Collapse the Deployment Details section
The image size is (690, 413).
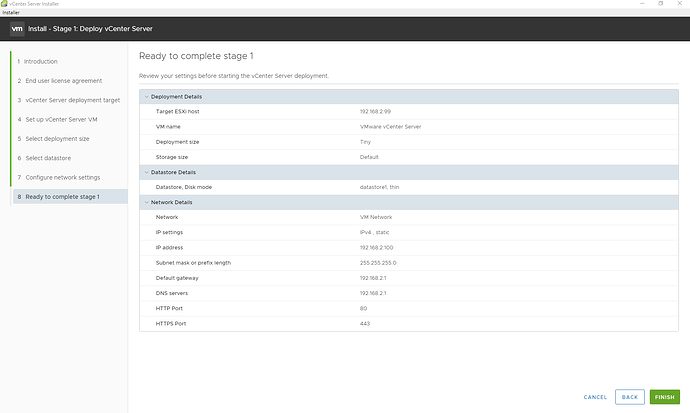[x=145, y=96]
